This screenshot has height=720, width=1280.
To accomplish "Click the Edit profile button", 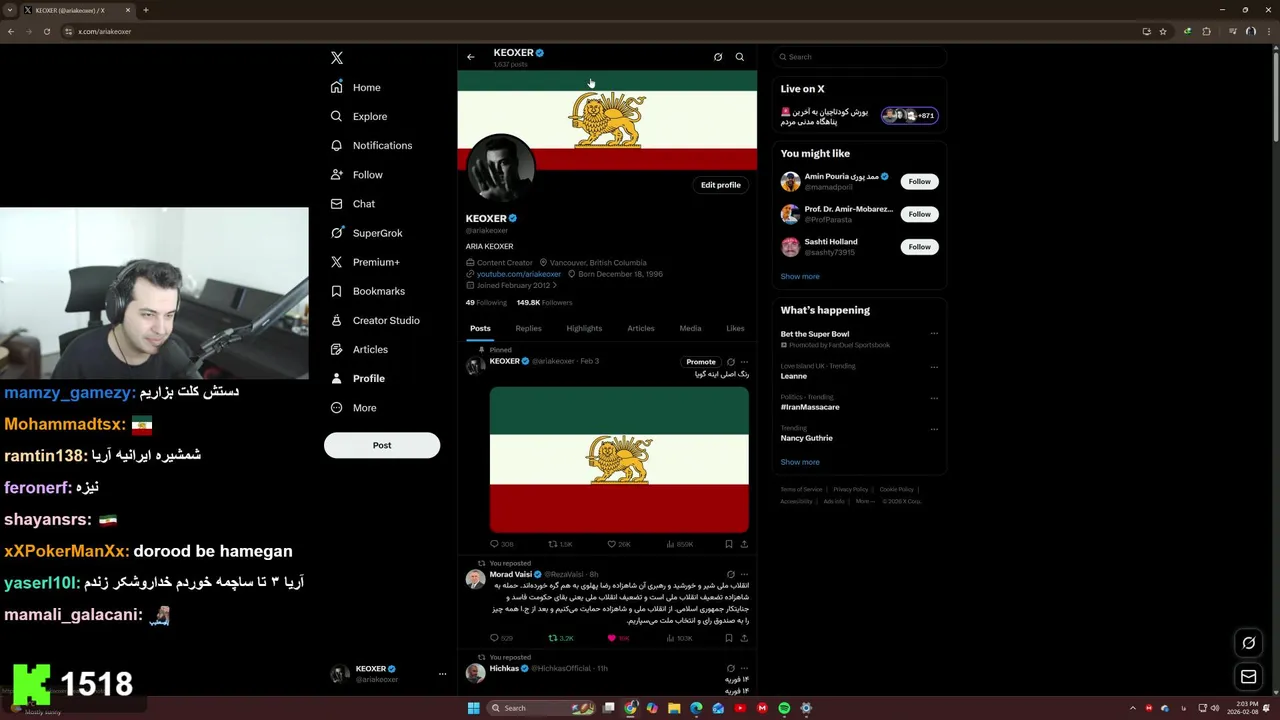I will [x=720, y=185].
